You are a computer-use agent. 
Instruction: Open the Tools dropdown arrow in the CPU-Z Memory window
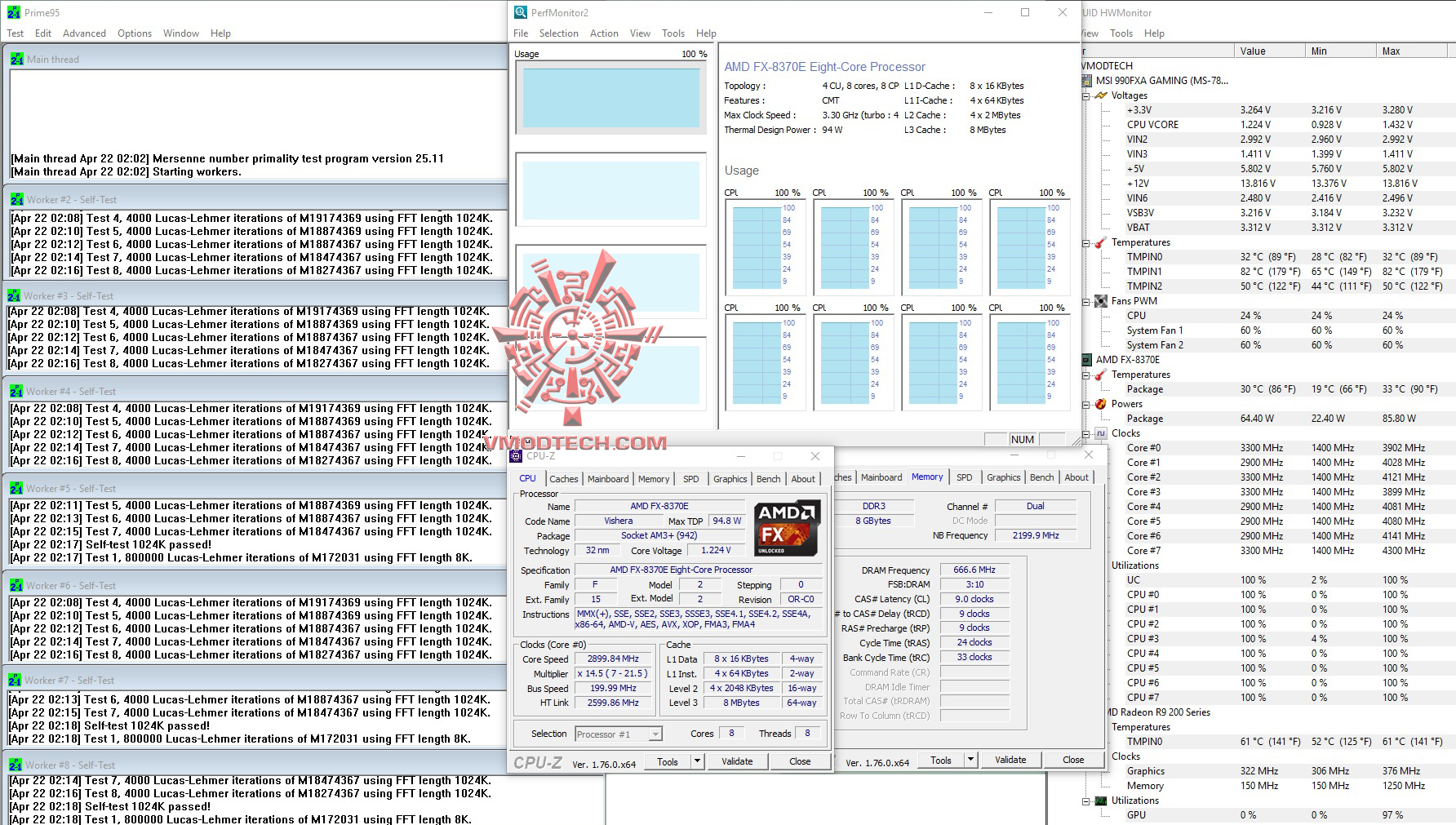(x=970, y=760)
